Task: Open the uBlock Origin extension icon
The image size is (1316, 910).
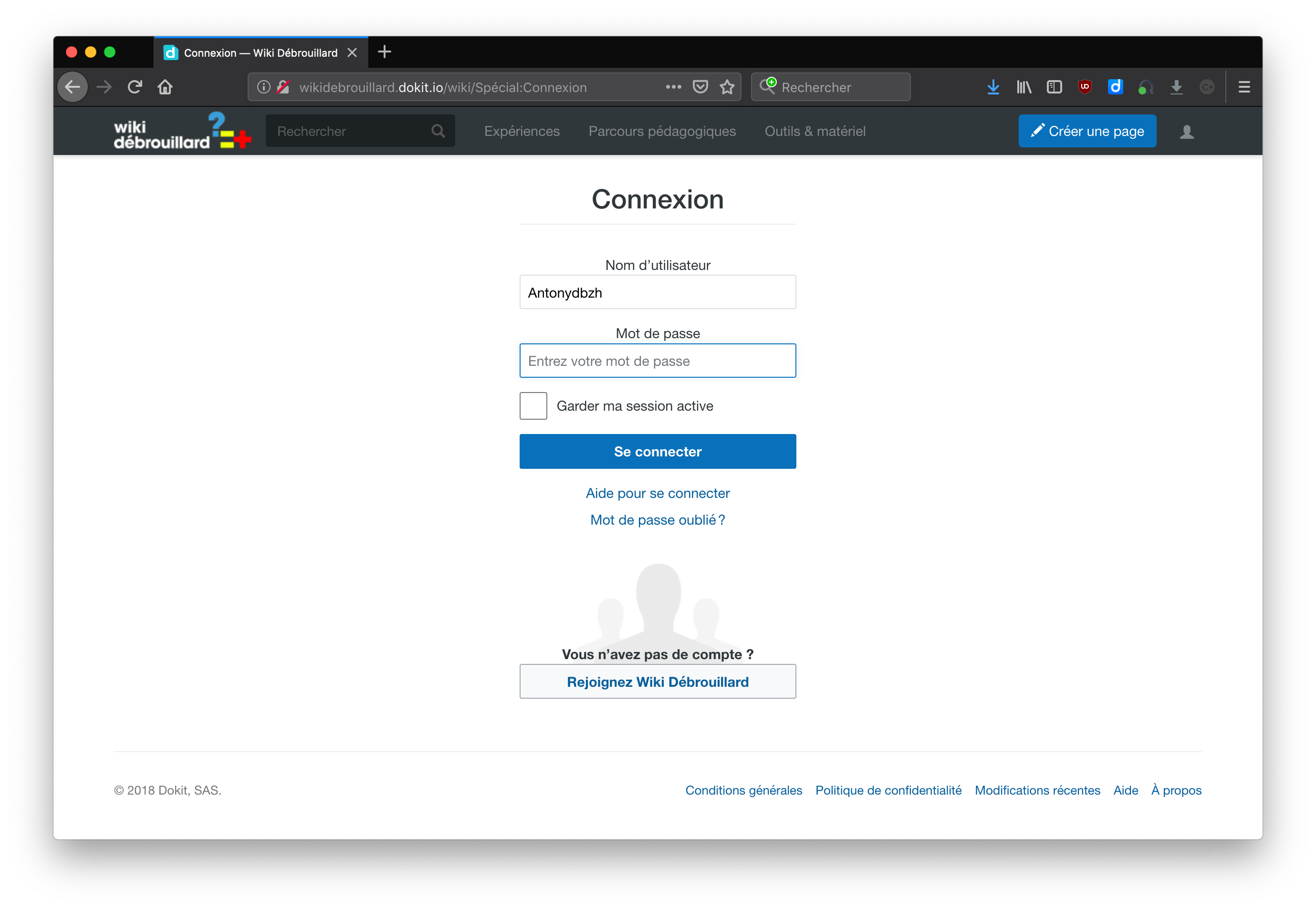Action: click(x=1085, y=87)
